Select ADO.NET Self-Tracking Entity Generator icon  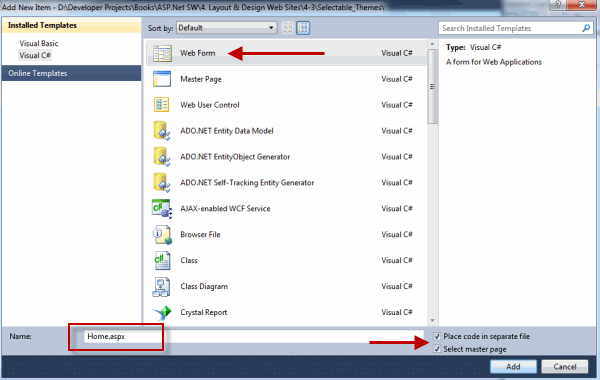click(x=162, y=183)
